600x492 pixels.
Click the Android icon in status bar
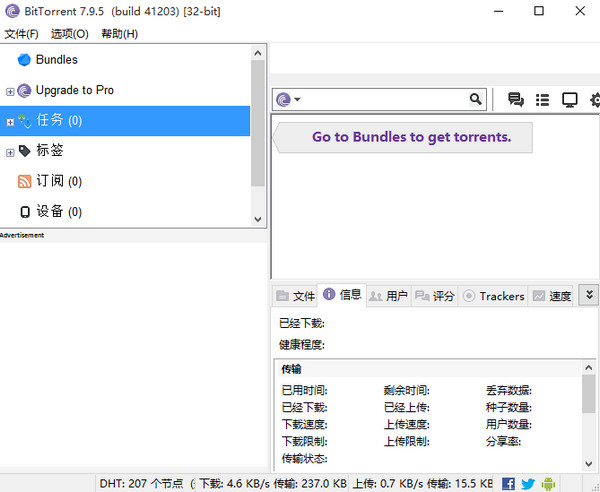[547, 483]
